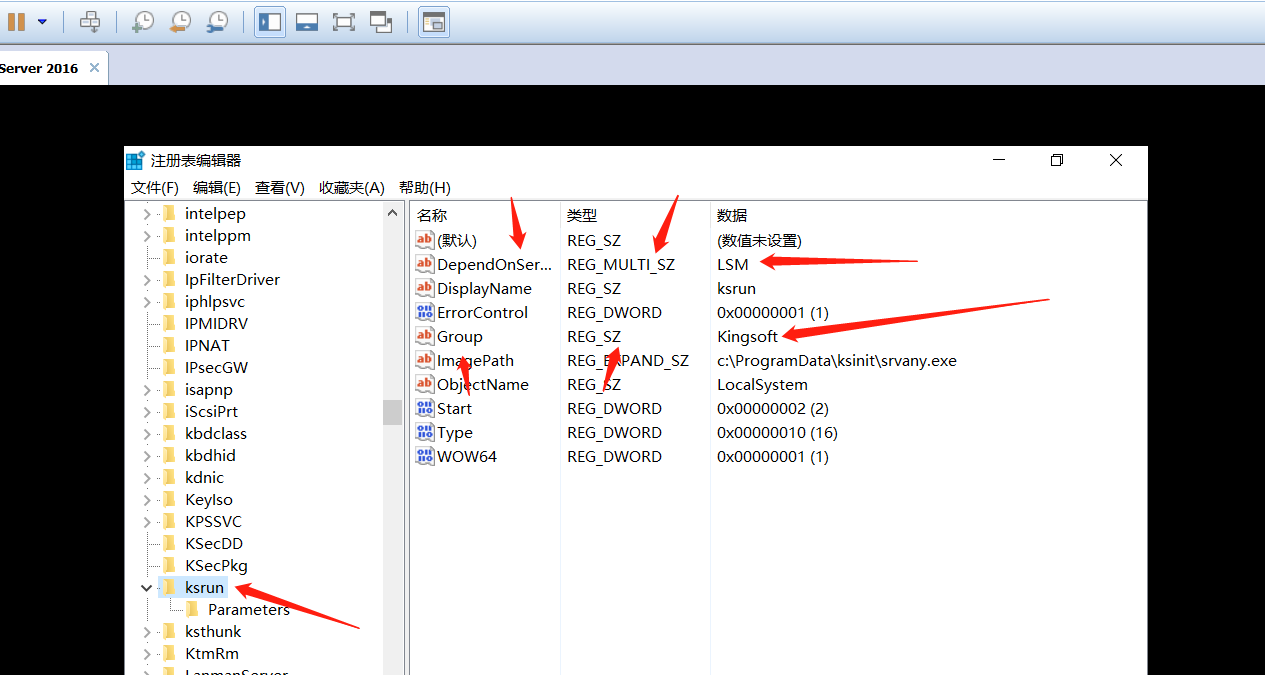This screenshot has width=1265, height=675.
Task: Expand the iphlpsvc key
Action: pyautogui.click(x=147, y=302)
